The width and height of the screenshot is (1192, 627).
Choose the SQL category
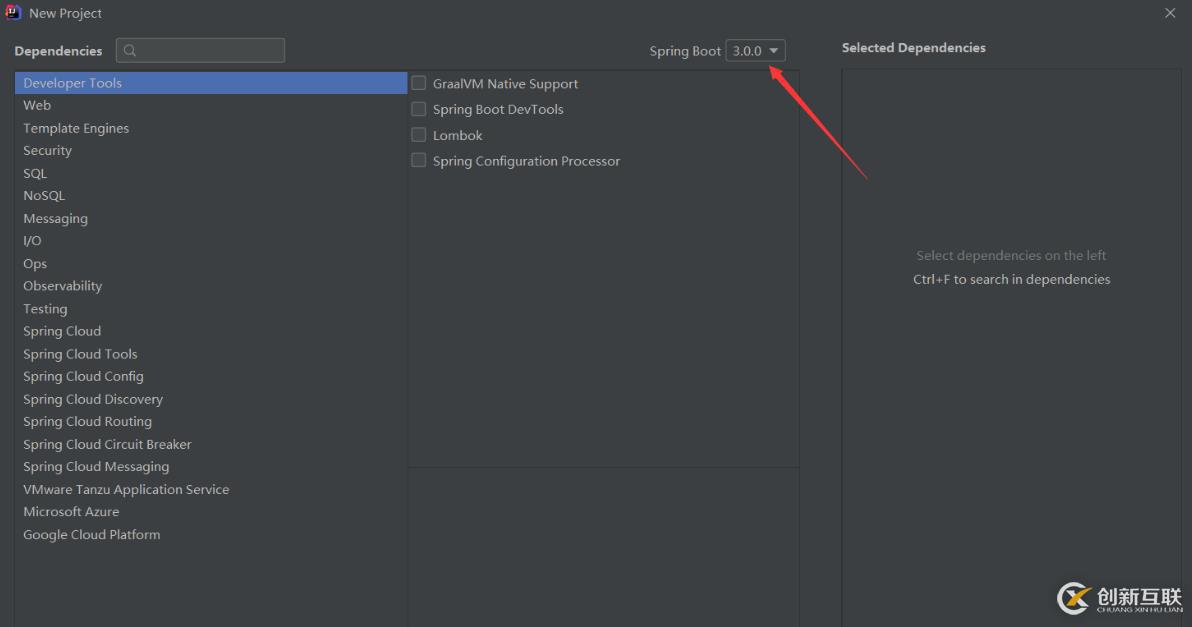35,173
